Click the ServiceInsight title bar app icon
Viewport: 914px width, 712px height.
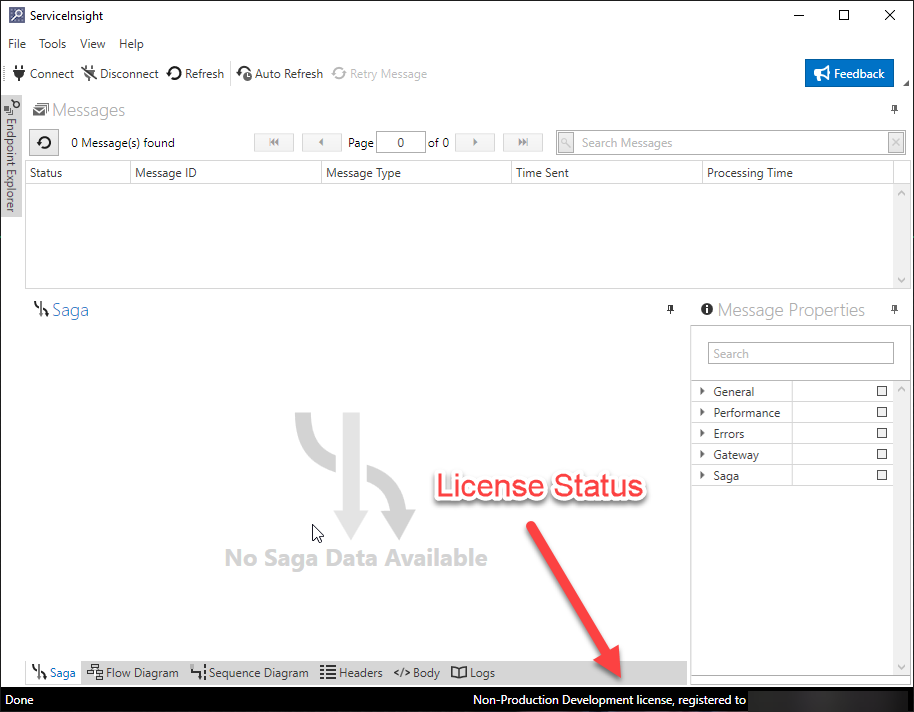pyautogui.click(x=17, y=15)
